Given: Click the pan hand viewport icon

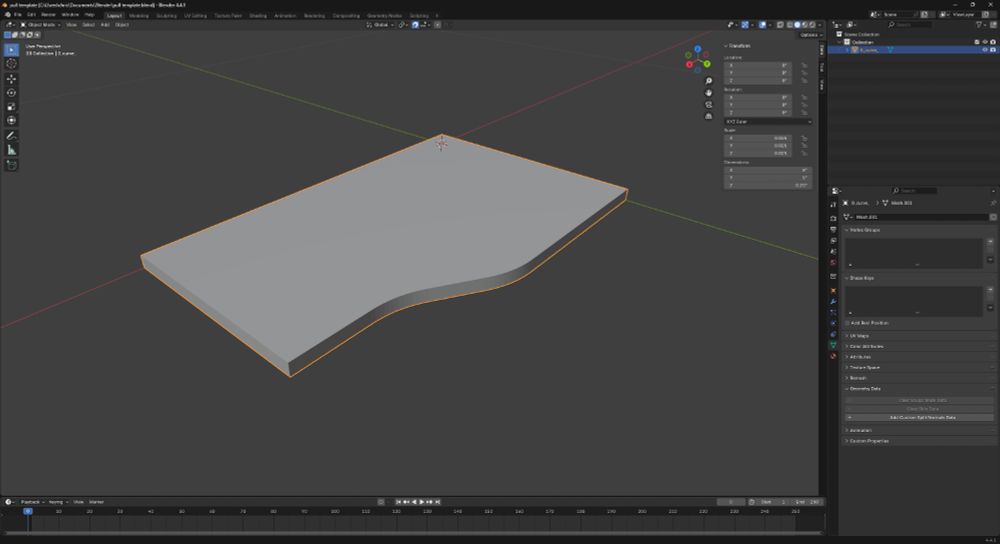Looking at the screenshot, I should pyautogui.click(x=709, y=93).
